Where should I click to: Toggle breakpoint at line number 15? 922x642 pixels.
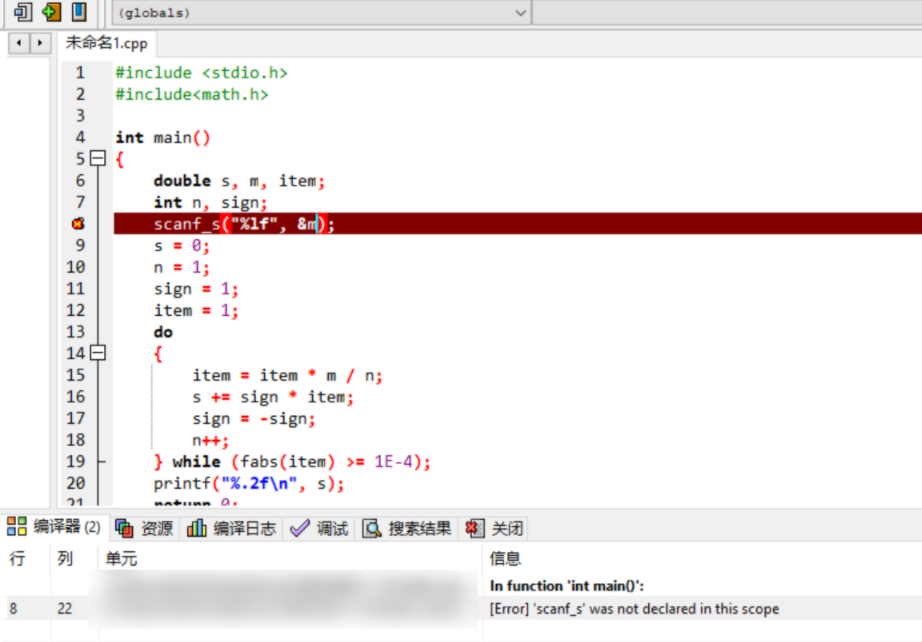coord(75,375)
